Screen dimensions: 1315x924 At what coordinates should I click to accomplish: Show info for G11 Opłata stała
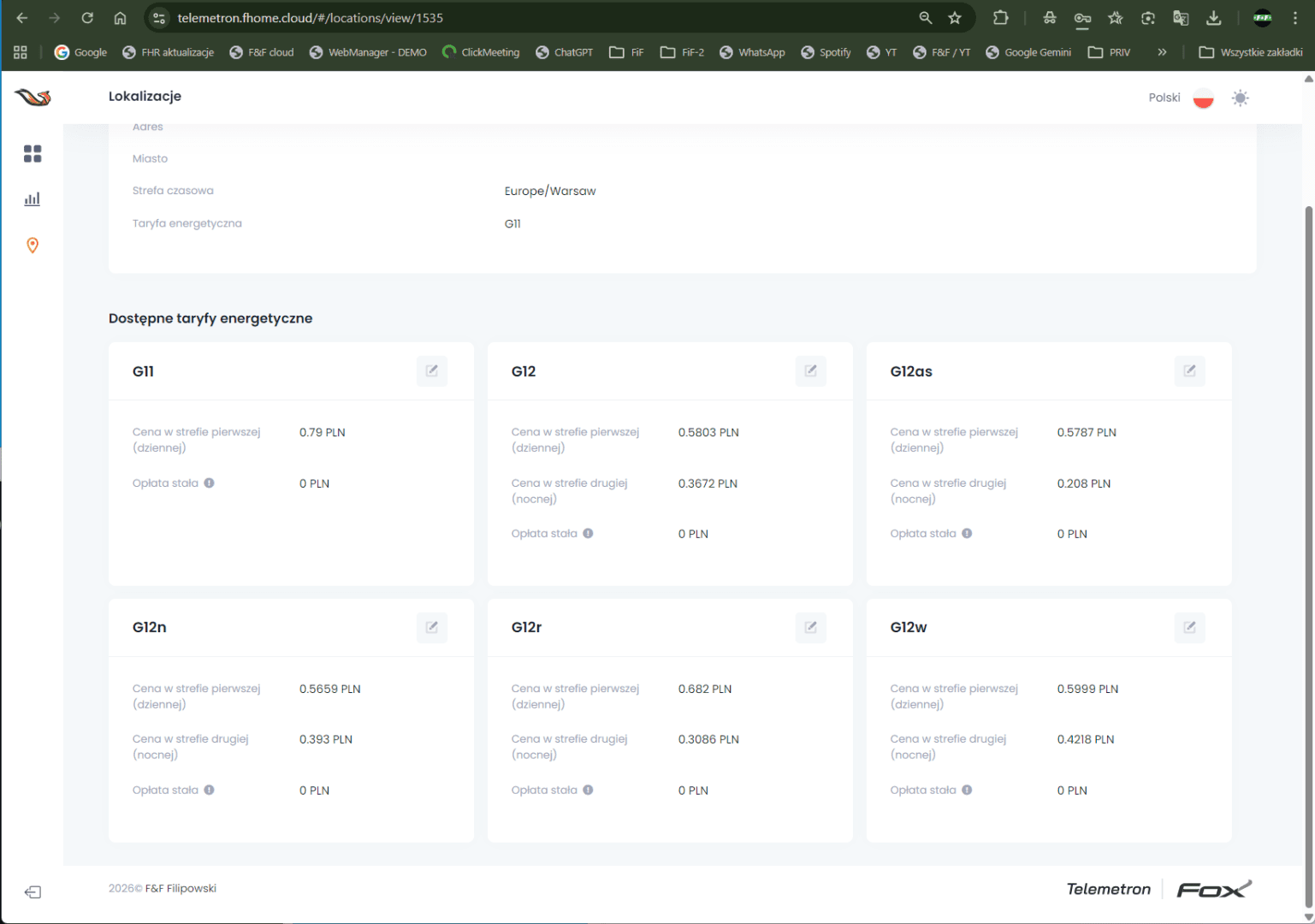click(x=210, y=483)
